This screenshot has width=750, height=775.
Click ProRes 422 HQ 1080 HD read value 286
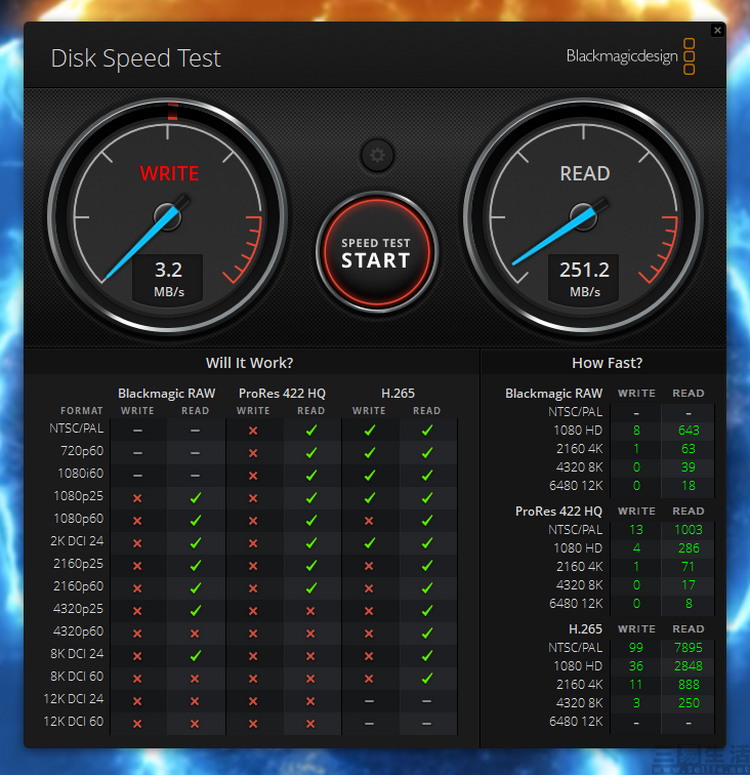688,548
